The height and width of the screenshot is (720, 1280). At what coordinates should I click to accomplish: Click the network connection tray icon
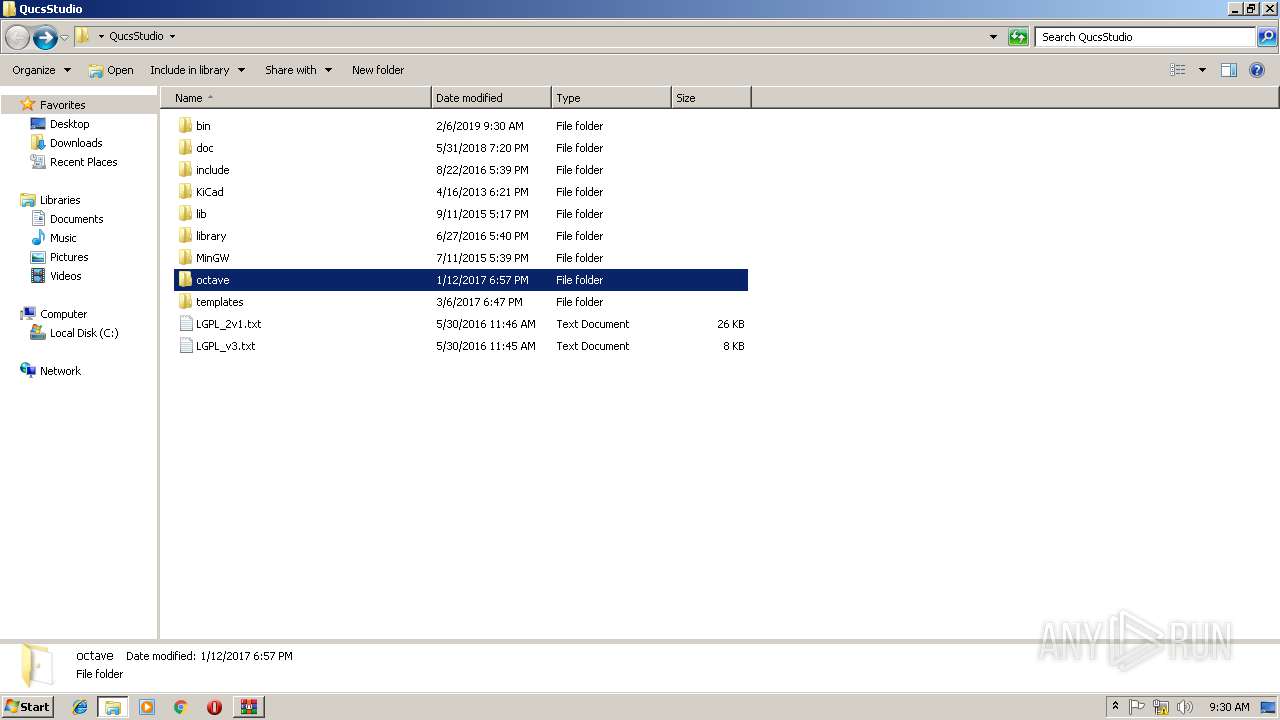[1161, 707]
